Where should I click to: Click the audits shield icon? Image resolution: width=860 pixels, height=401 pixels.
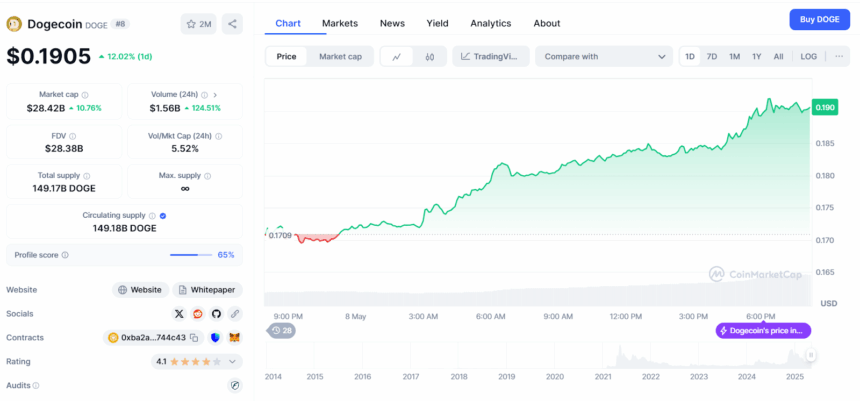tap(234, 385)
